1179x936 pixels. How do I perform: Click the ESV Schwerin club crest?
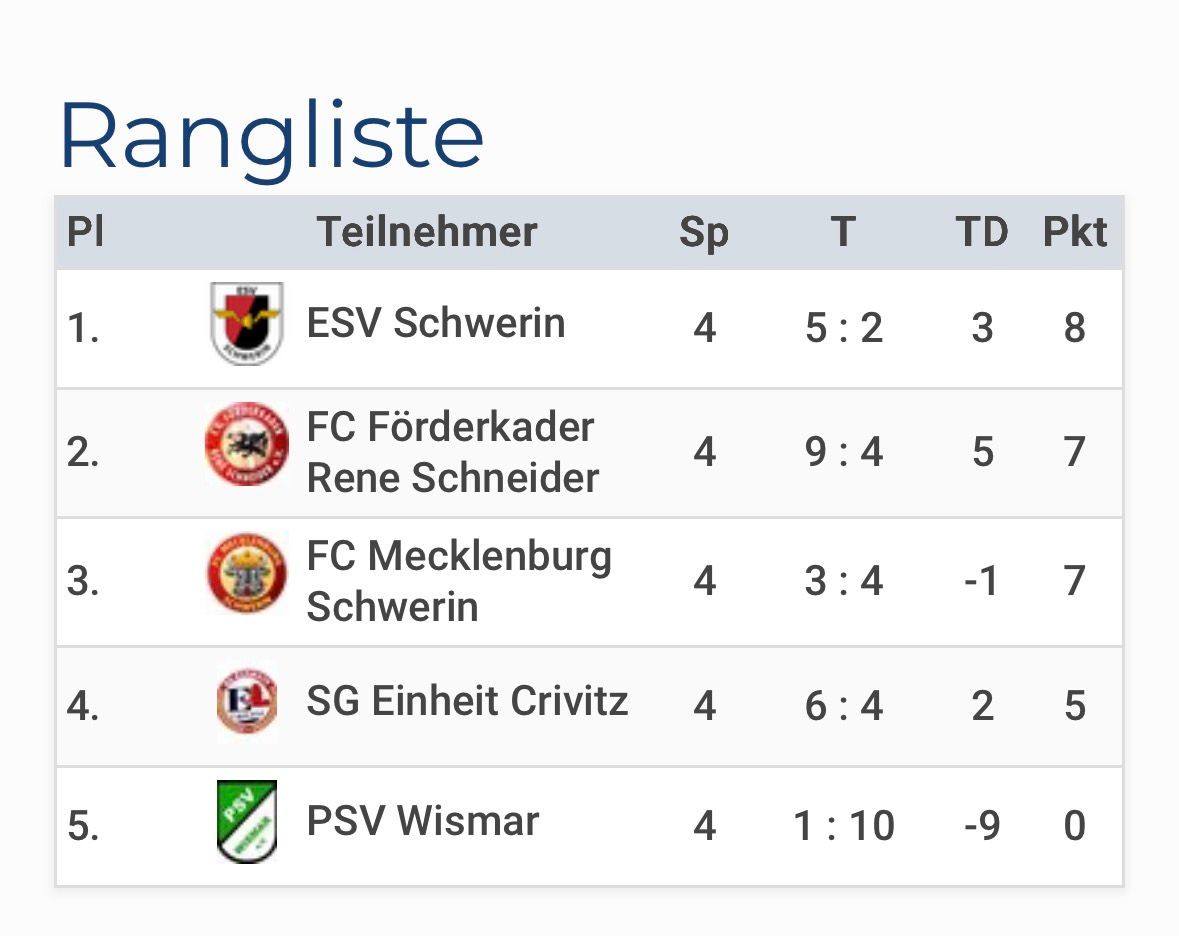(247, 324)
